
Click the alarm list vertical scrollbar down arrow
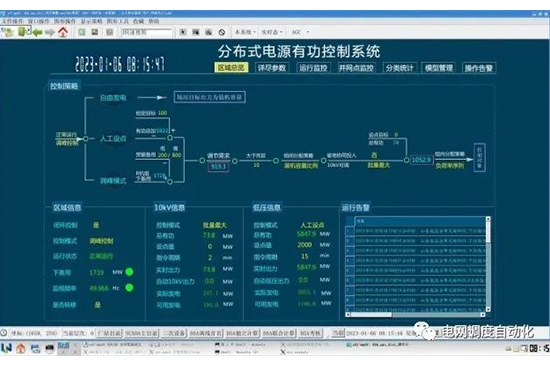coord(488,309)
